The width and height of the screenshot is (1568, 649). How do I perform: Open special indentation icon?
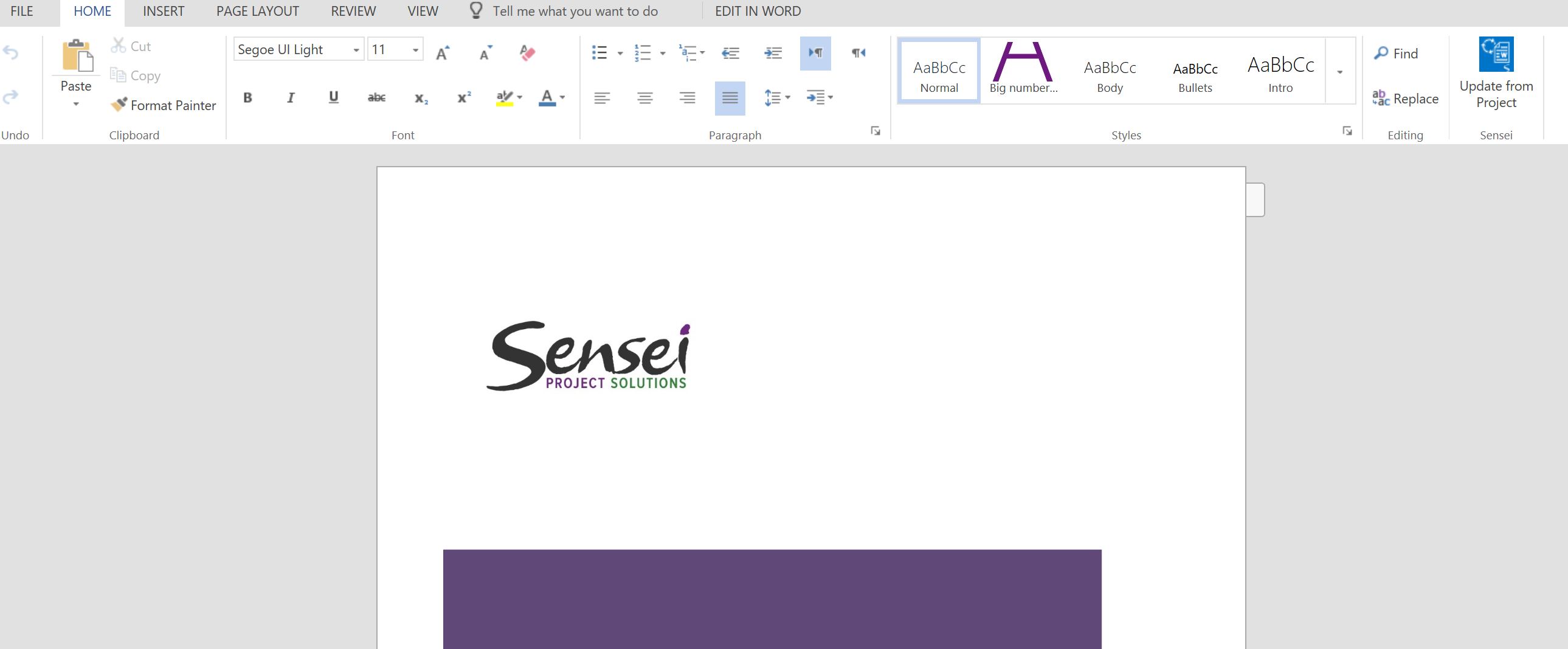point(815,97)
